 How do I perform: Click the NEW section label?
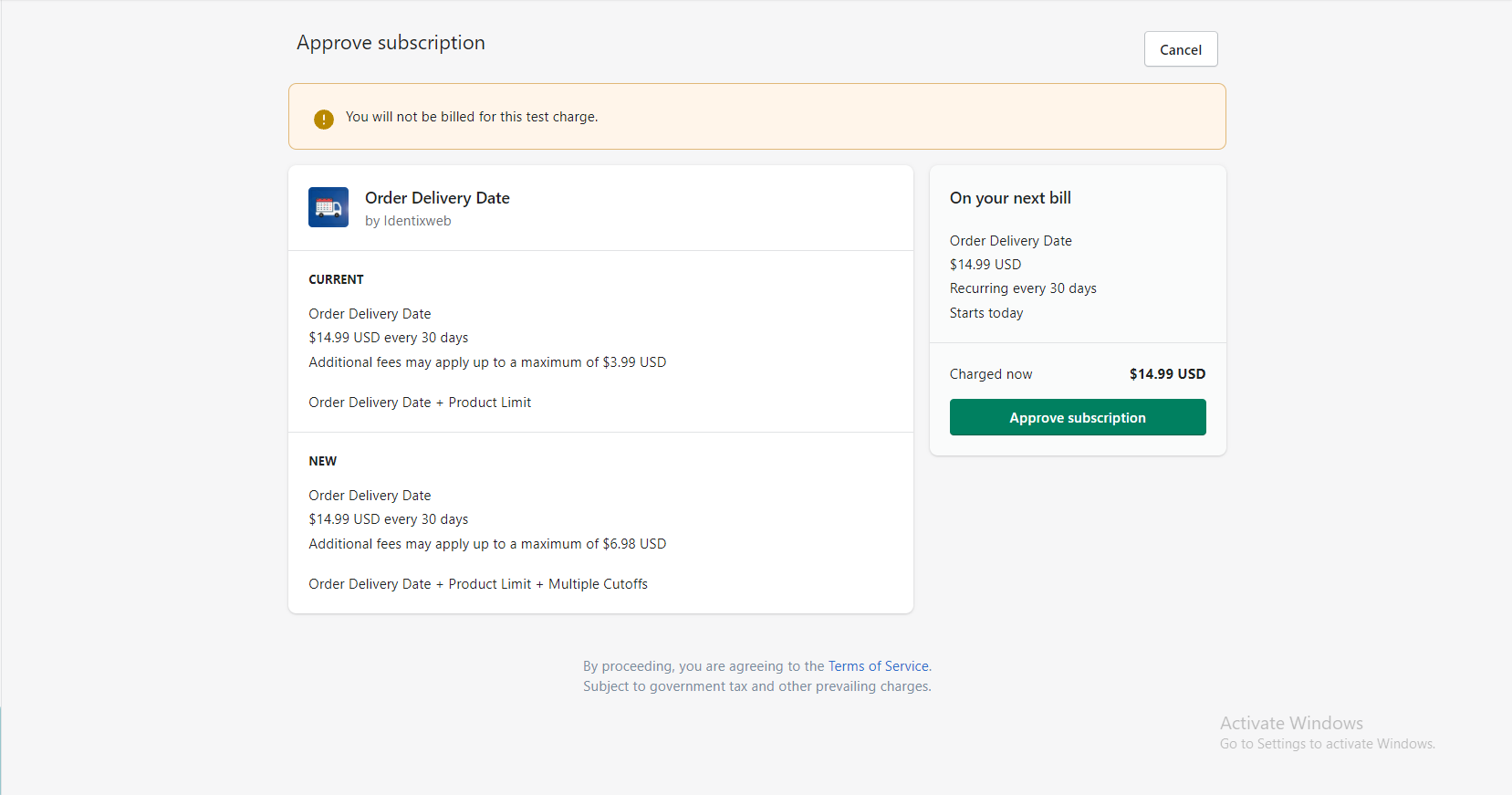pyautogui.click(x=322, y=461)
